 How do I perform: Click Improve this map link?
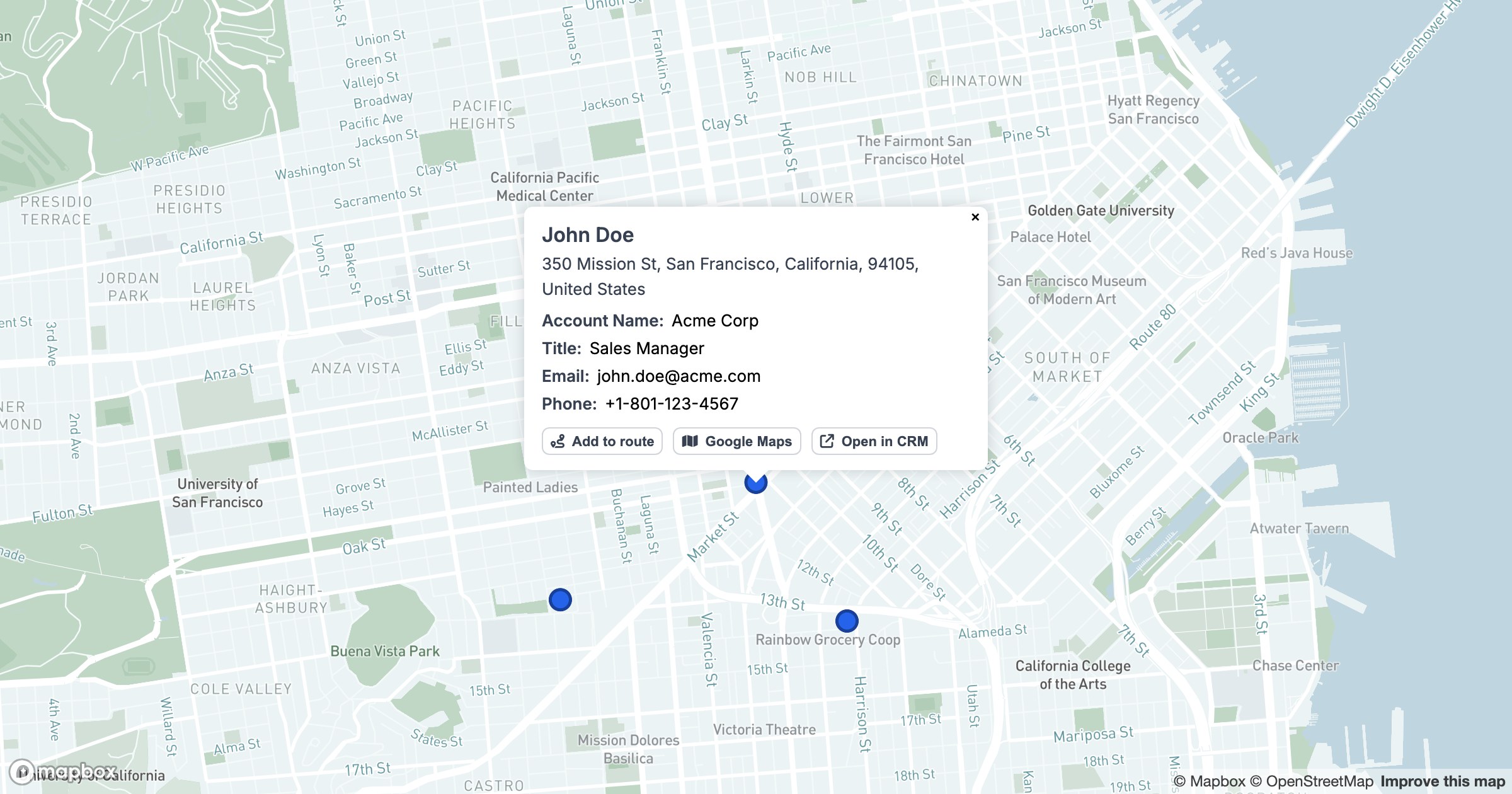tap(1443, 781)
